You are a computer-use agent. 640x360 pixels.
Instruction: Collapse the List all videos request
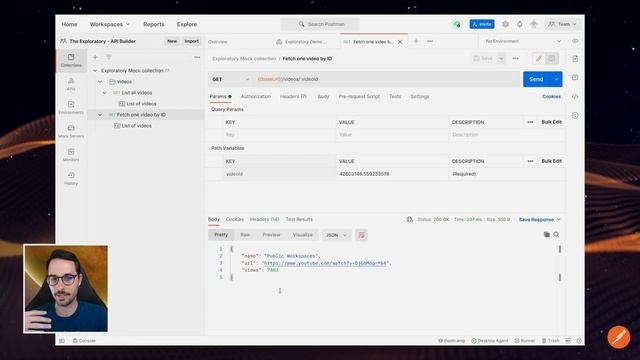click(x=104, y=93)
